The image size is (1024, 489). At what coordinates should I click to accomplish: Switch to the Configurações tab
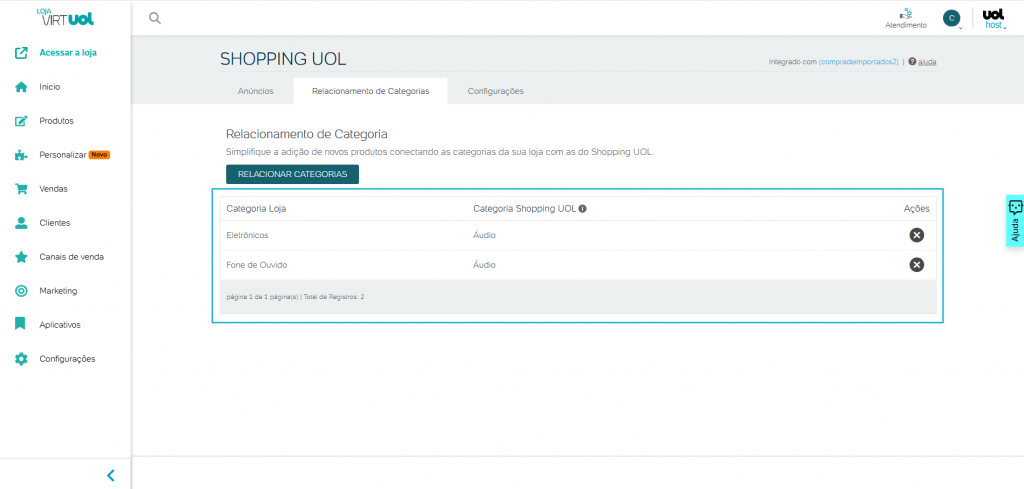[496, 91]
